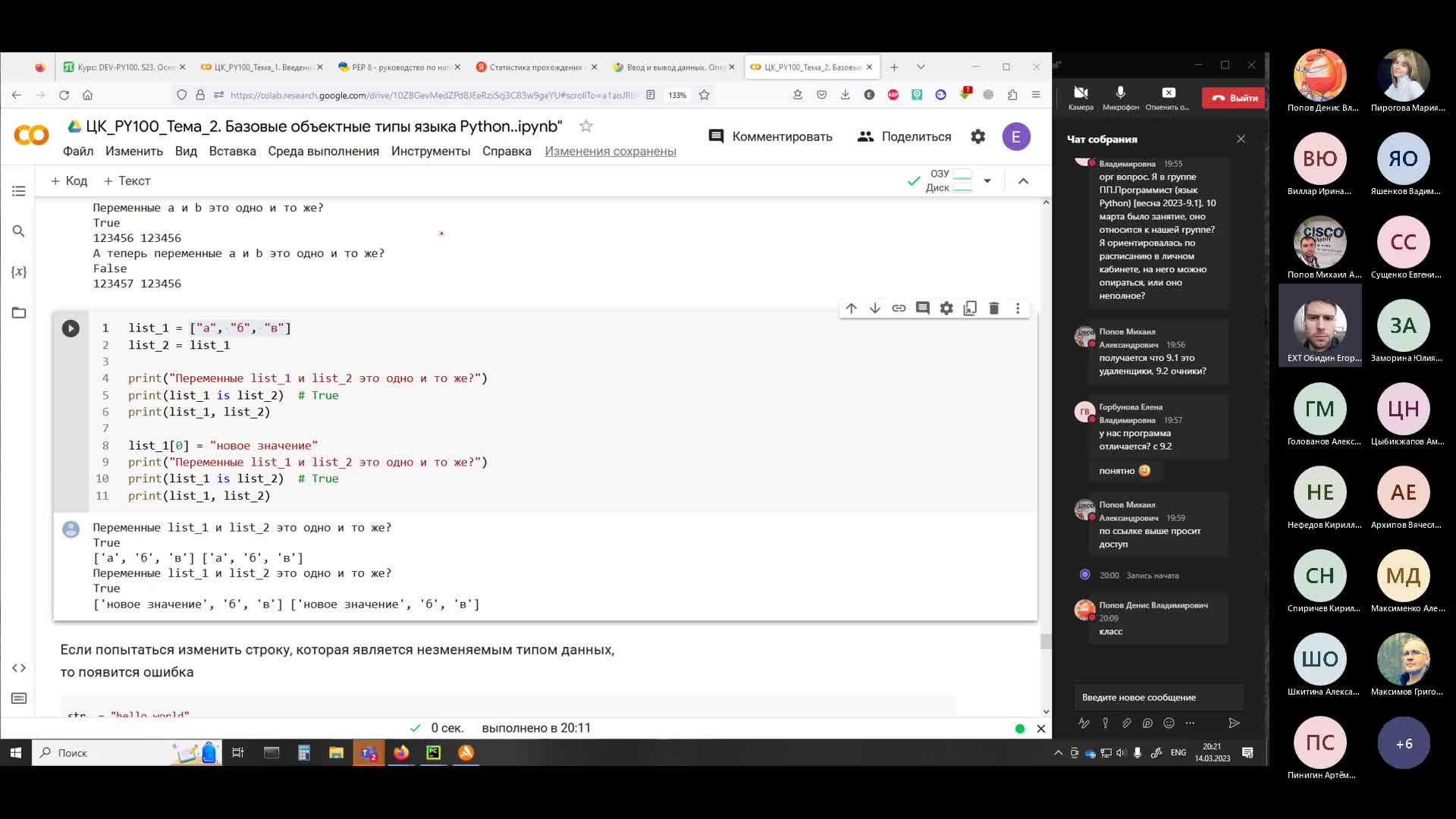This screenshot has width=1456, height=819.
Task: Open the Вид menu
Action: [x=186, y=151]
